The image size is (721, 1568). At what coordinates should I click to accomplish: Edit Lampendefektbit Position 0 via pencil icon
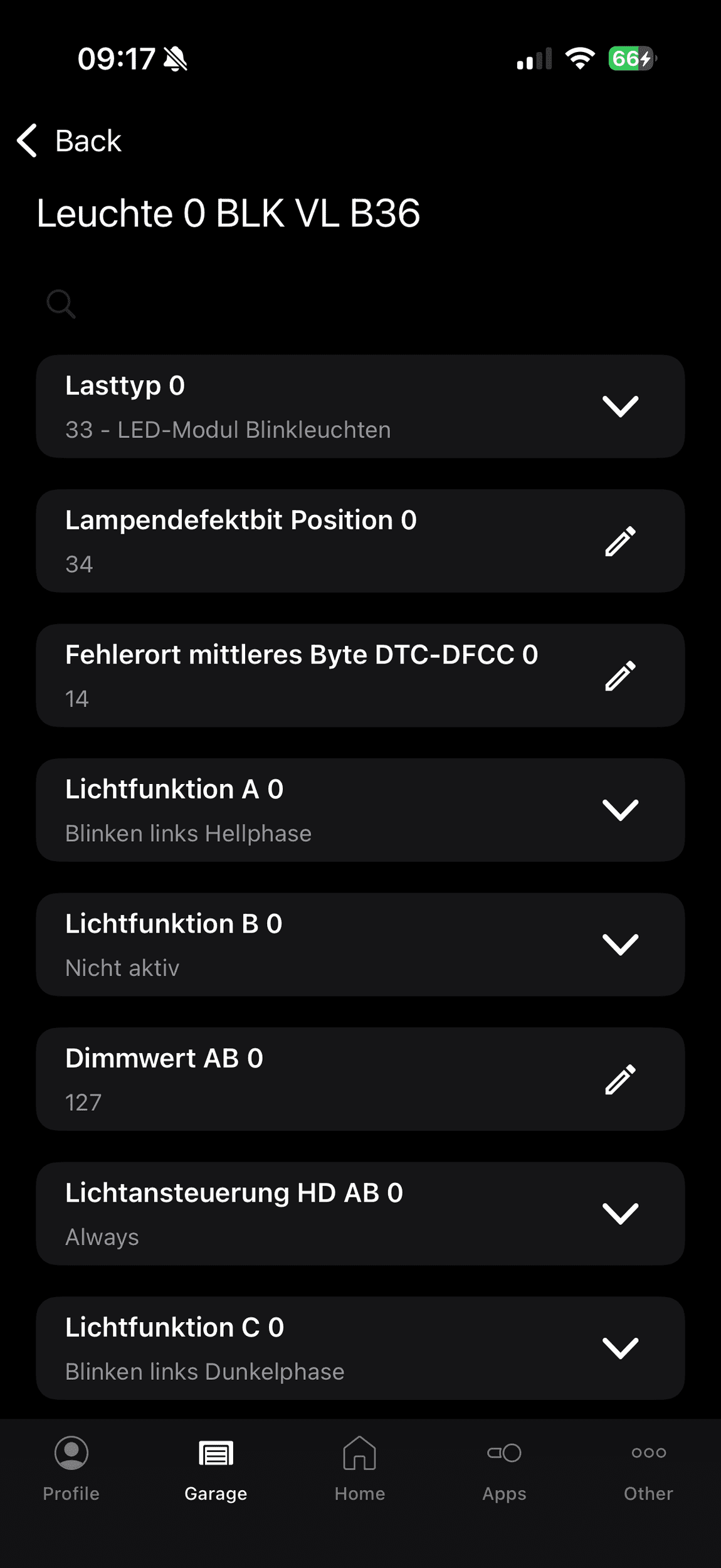click(620, 541)
